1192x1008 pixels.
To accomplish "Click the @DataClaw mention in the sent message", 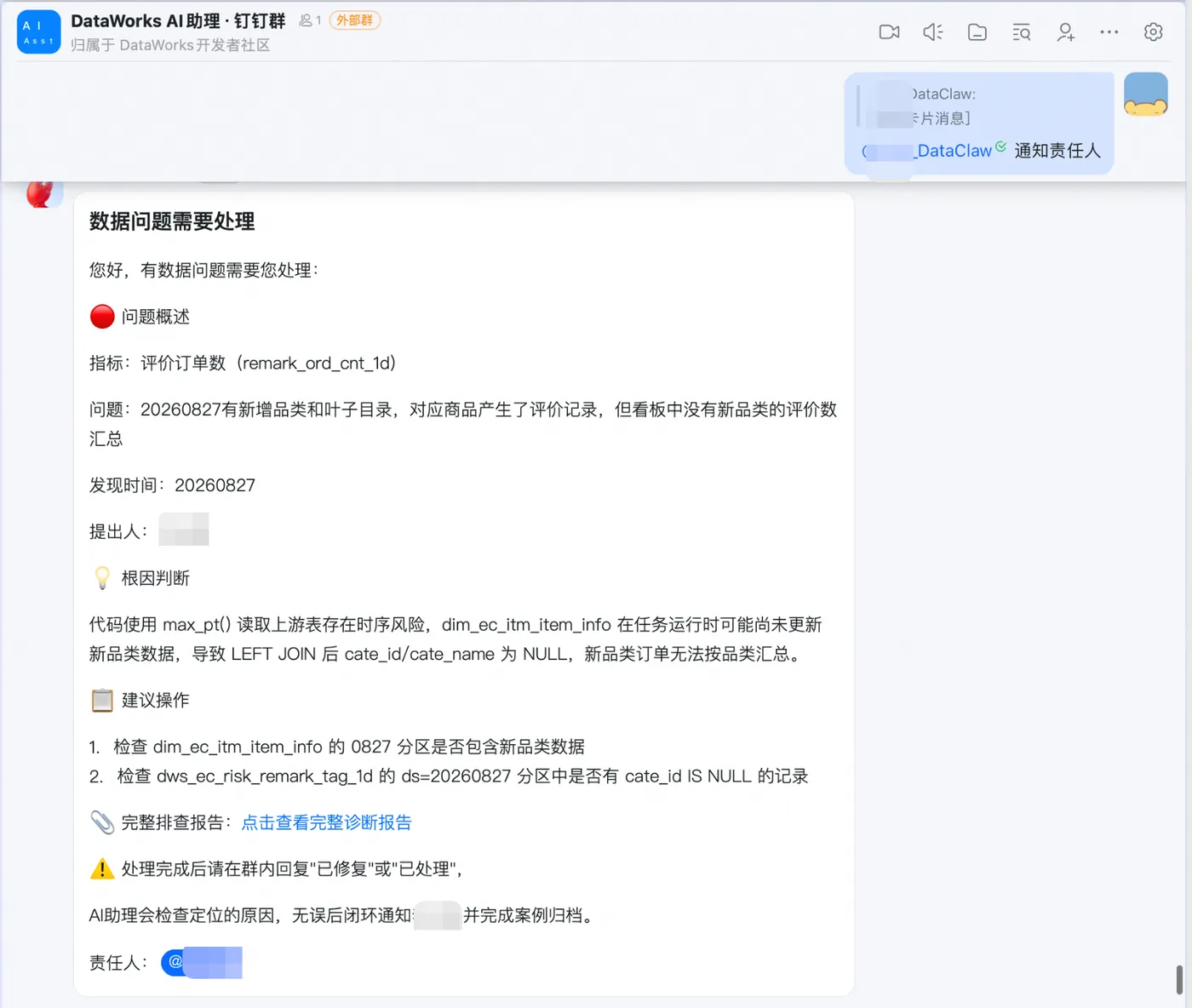I will 927,151.
